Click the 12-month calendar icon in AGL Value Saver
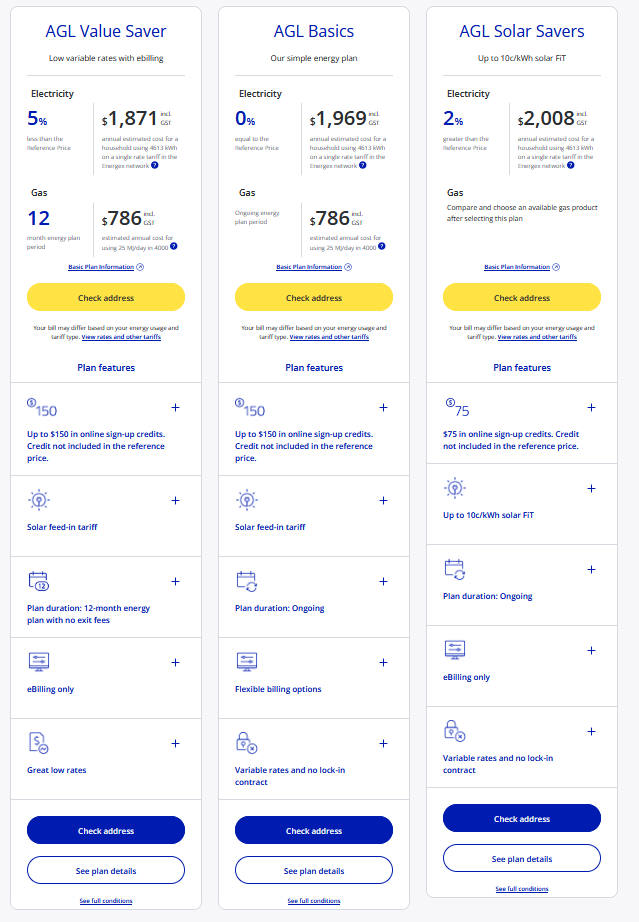 39,581
